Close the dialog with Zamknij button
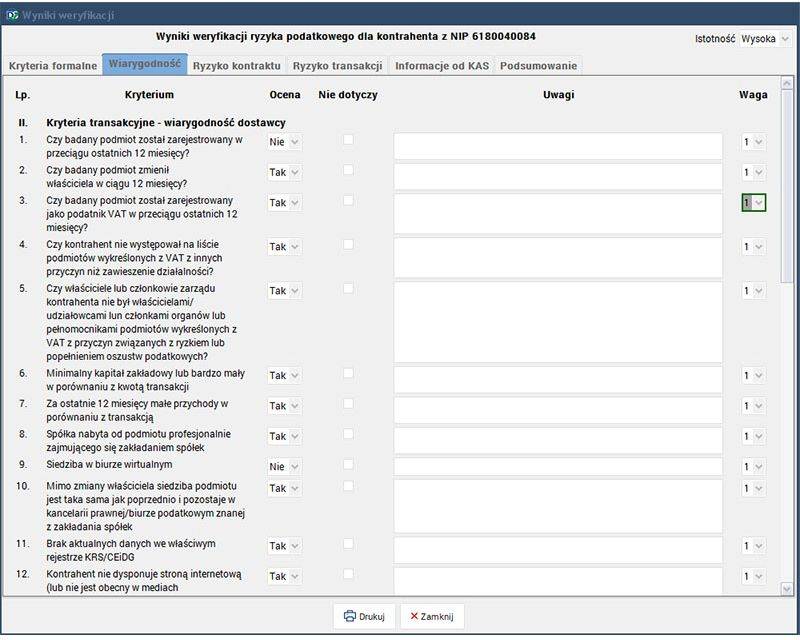 tap(432, 617)
